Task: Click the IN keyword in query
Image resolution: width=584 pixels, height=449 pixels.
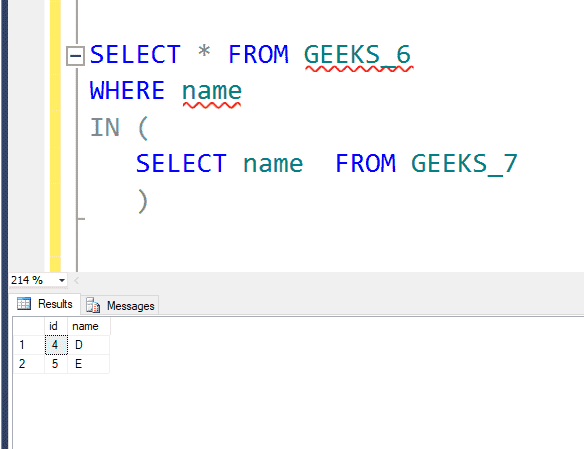Action: pos(105,127)
